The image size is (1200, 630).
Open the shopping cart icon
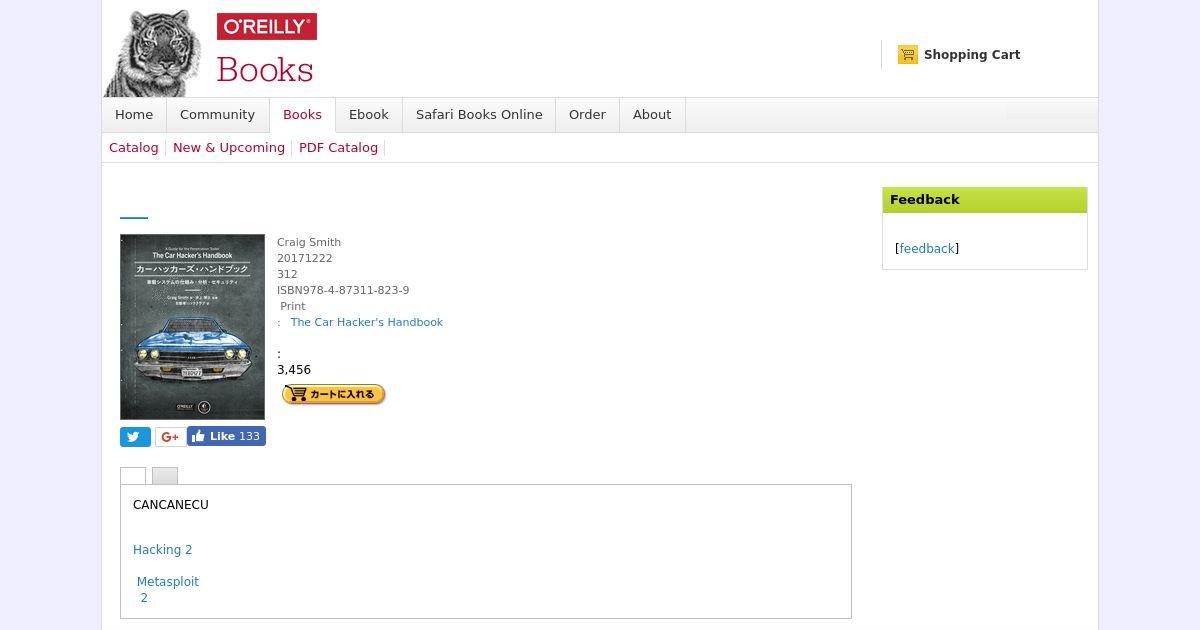pyautogui.click(x=908, y=55)
